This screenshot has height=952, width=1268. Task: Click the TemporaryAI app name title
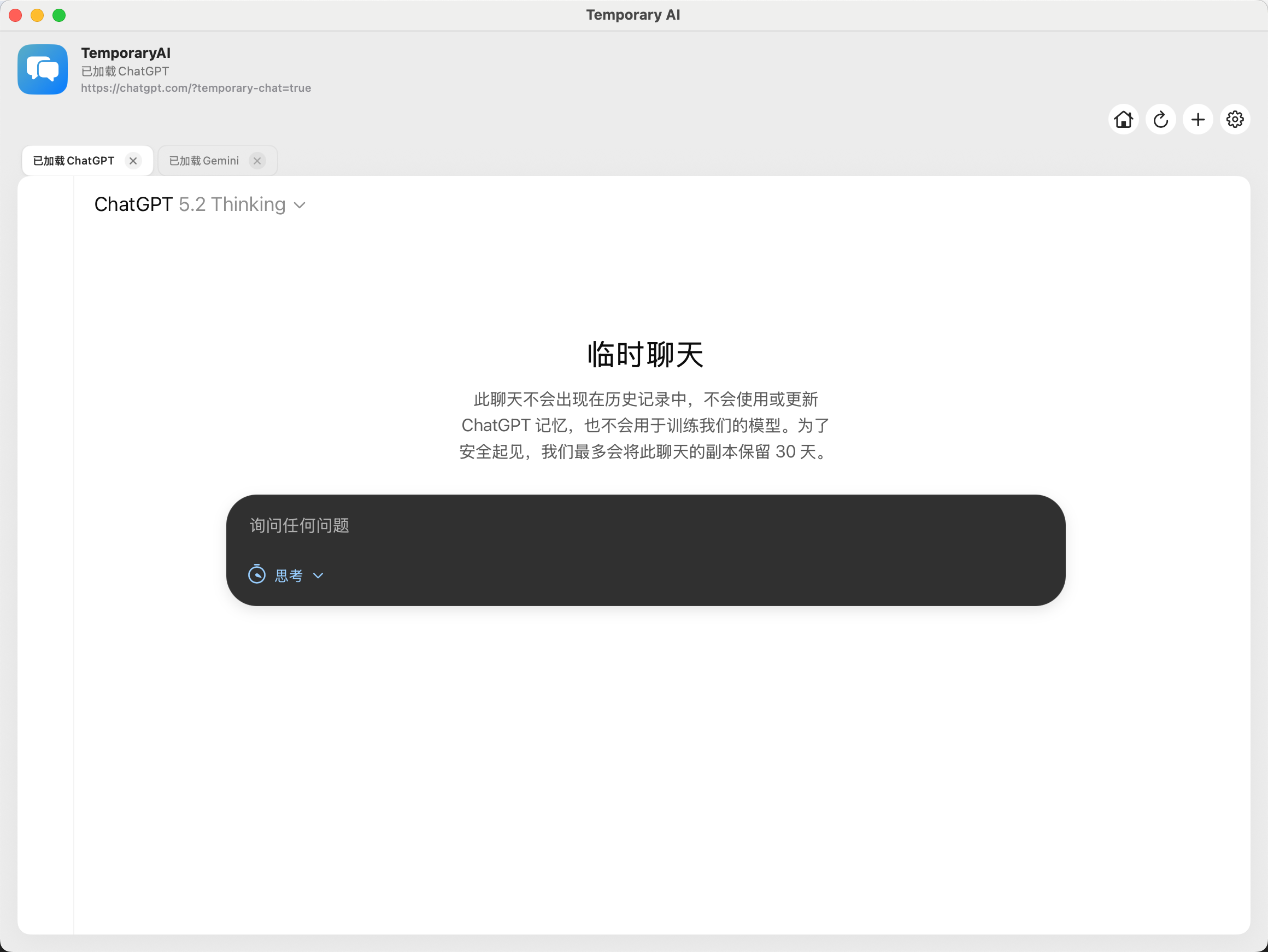(x=126, y=52)
